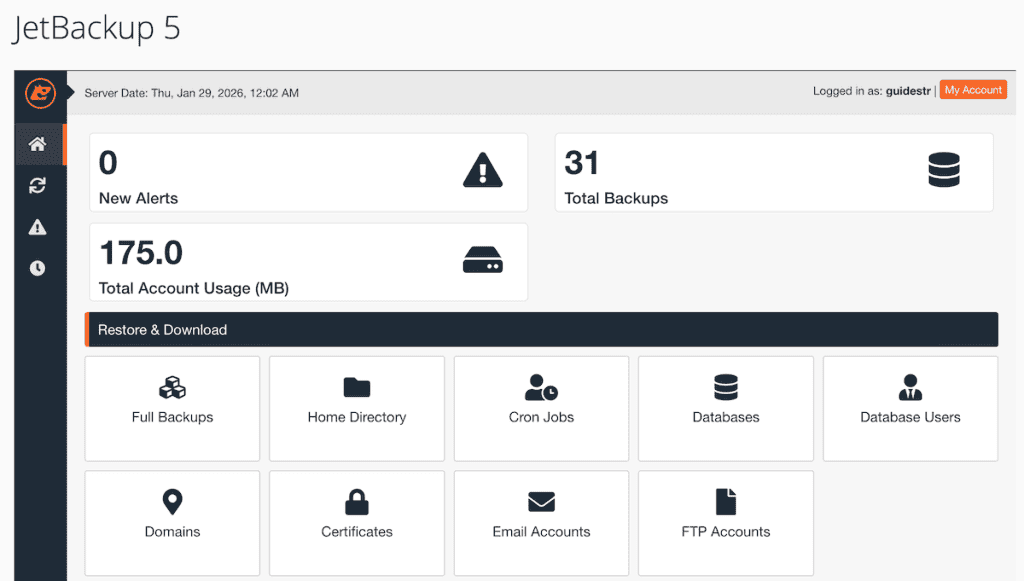Image resolution: width=1024 pixels, height=581 pixels.
Task: Select the Home Directory label
Action: [x=357, y=417]
